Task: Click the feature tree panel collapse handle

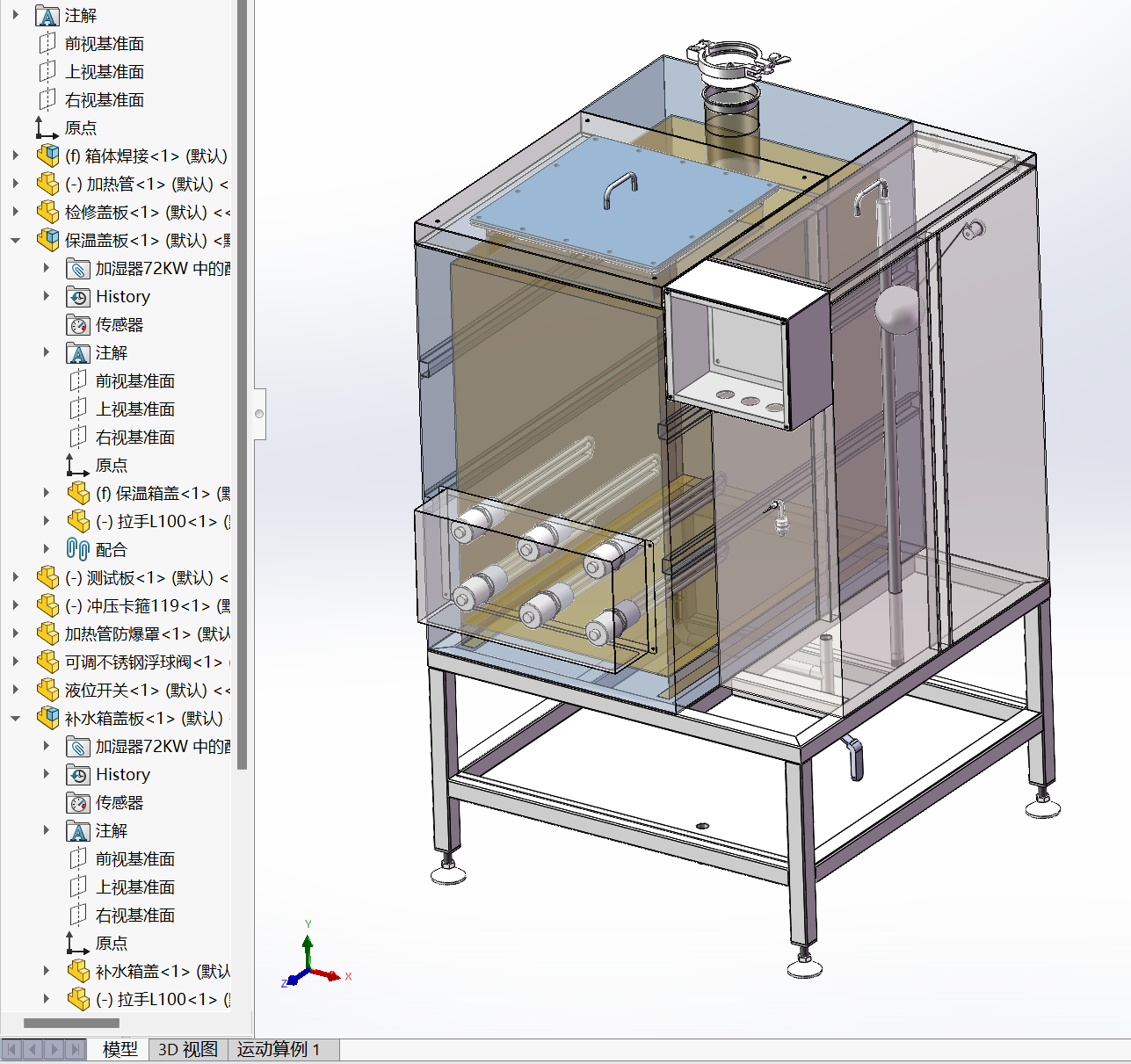Action: point(259,414)
